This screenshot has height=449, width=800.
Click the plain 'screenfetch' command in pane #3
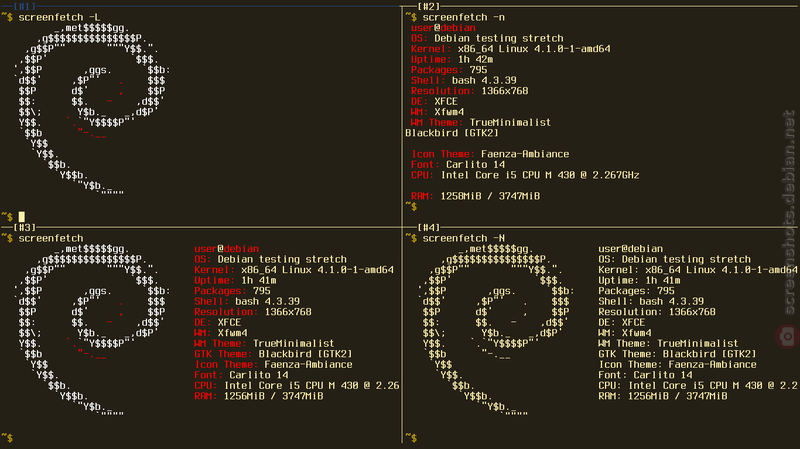tap(51, 238)
